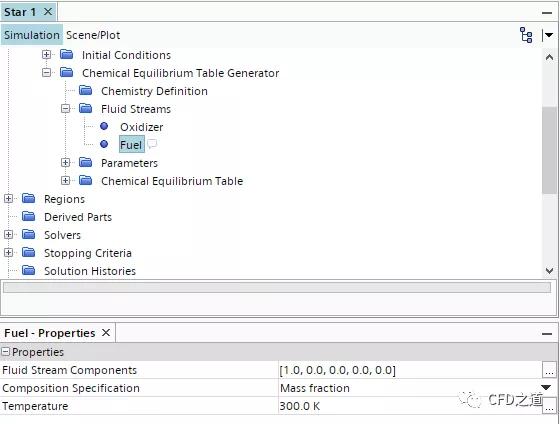This screenshot has width=560, height=424.
Task: Click the Chemical Equilibrium Table folder icon
Action: pos(86,180)
